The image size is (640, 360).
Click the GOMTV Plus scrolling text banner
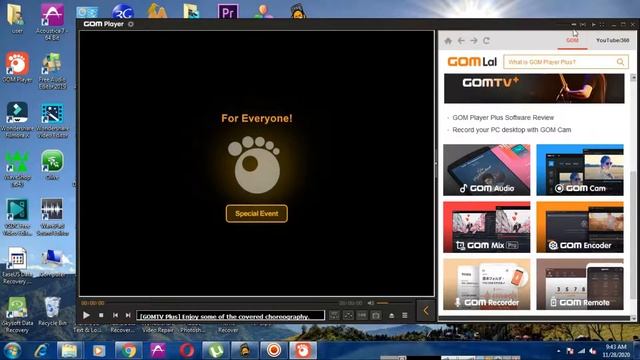231,316
